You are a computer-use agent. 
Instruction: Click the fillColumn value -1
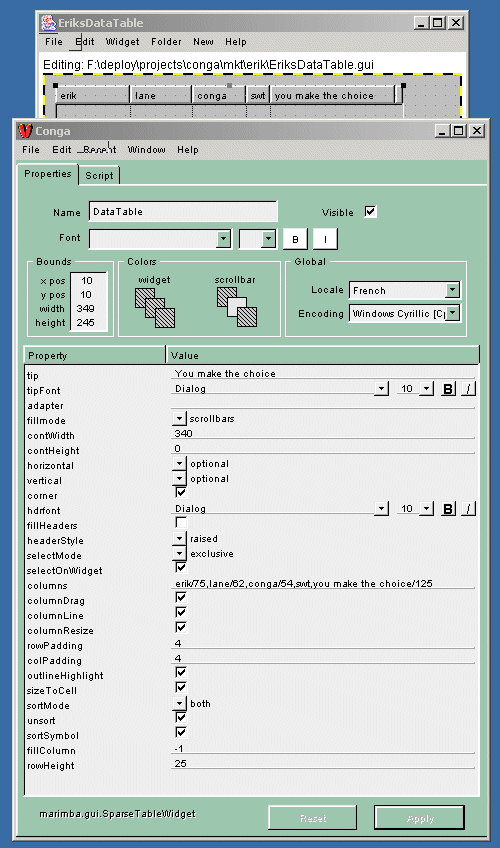(323, 748)
